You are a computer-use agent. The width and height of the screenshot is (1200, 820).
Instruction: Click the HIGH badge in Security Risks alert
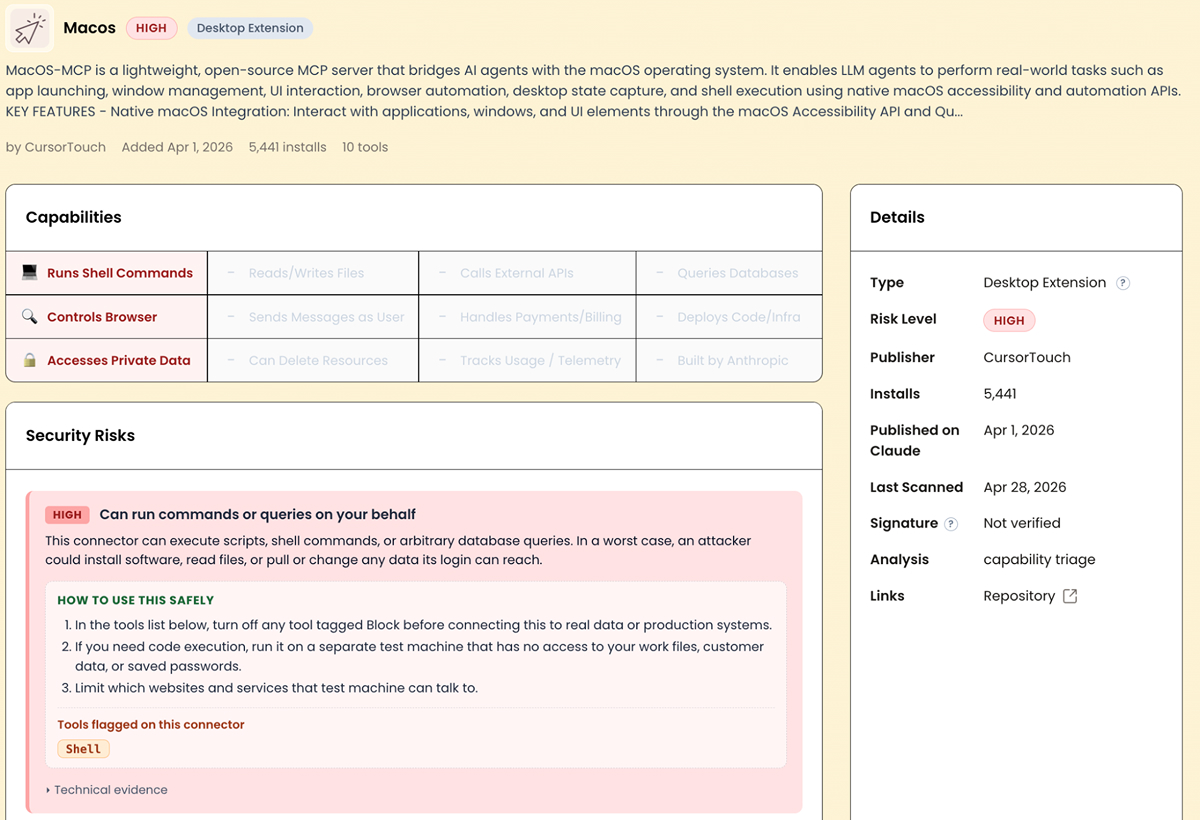tap(67, 514)
